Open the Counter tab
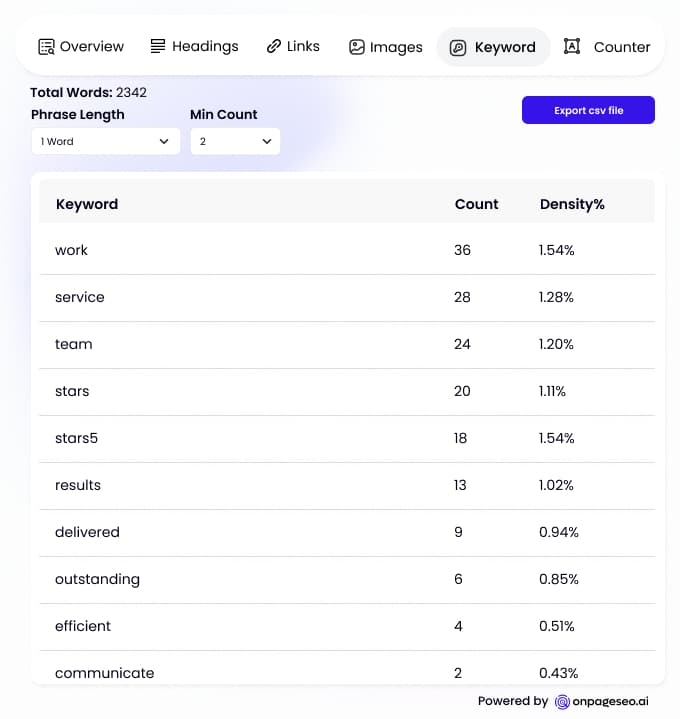The width and height of the screenshot is (680, 719). tap(607, 47)
